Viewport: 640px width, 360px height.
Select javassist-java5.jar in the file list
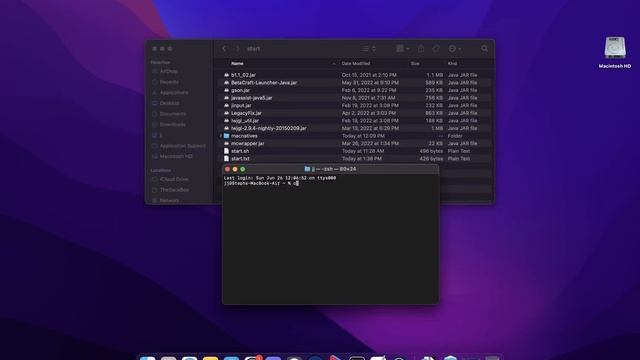coord(251,98)
